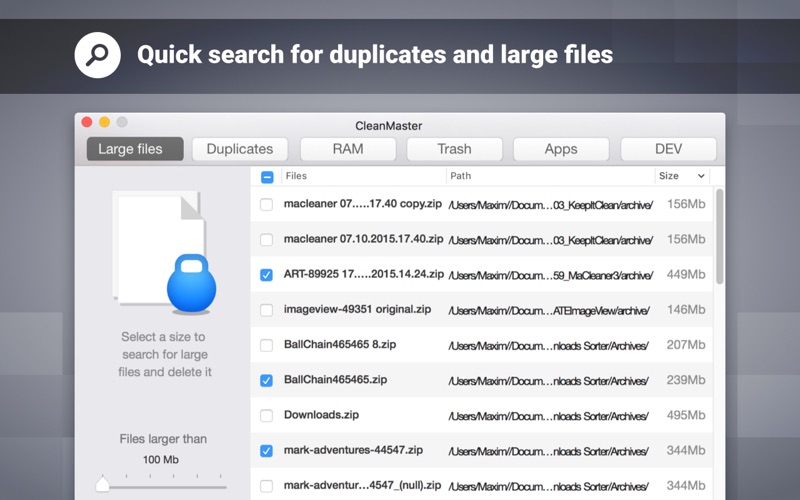Image resolution: width=800 pixels, height=500 pixels.
Task: Check BallChain465465 8.zip checkbox
Action: coord(266,345)
